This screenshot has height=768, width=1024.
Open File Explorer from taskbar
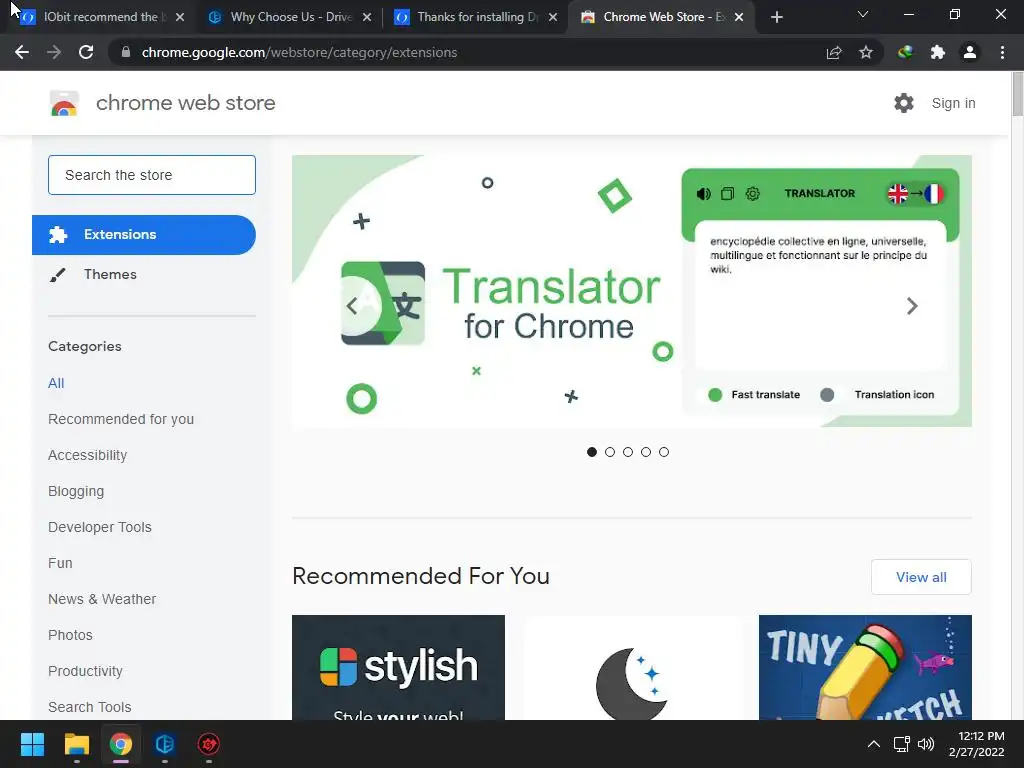tap(76, 744)
